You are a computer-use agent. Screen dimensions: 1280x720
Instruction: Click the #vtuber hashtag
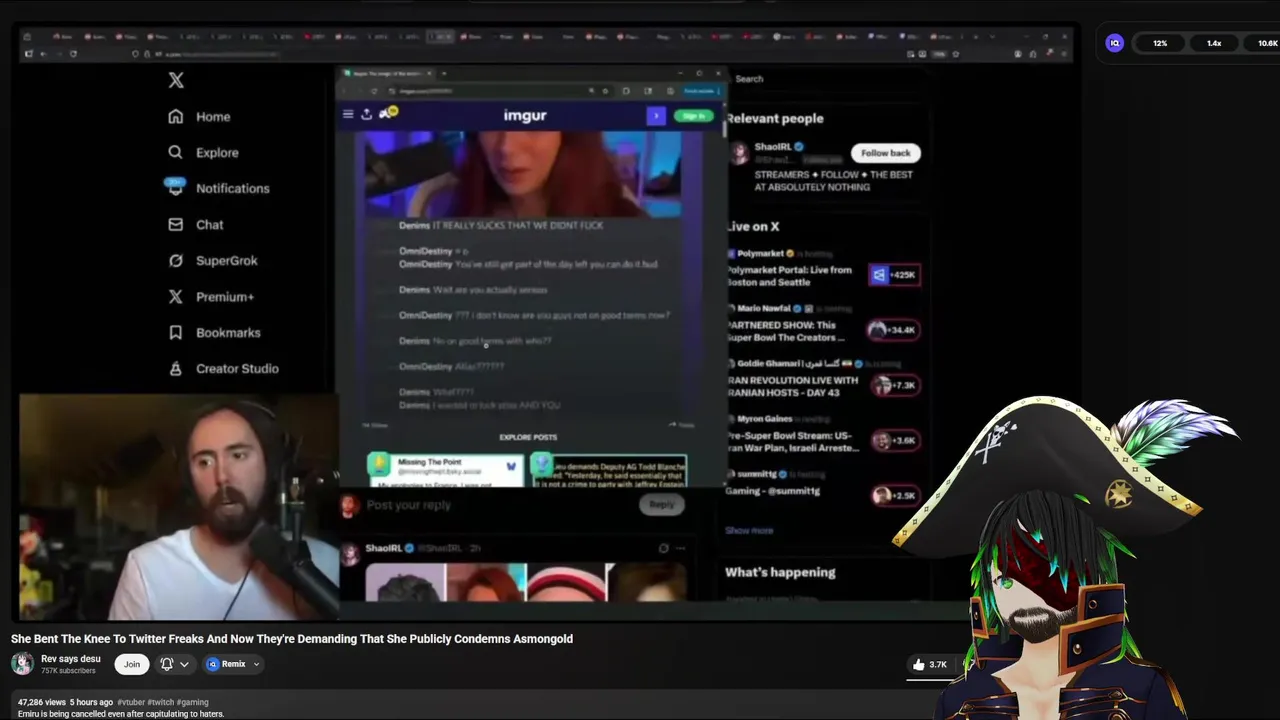(x=130, y=703)
